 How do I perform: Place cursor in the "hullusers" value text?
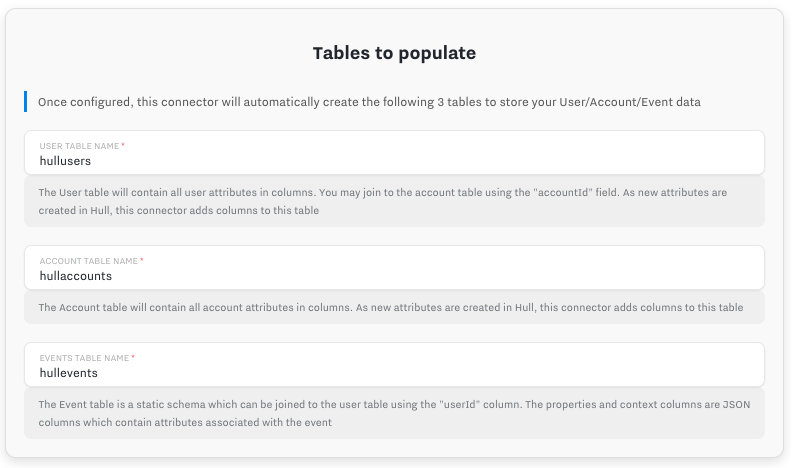[65, 161]
